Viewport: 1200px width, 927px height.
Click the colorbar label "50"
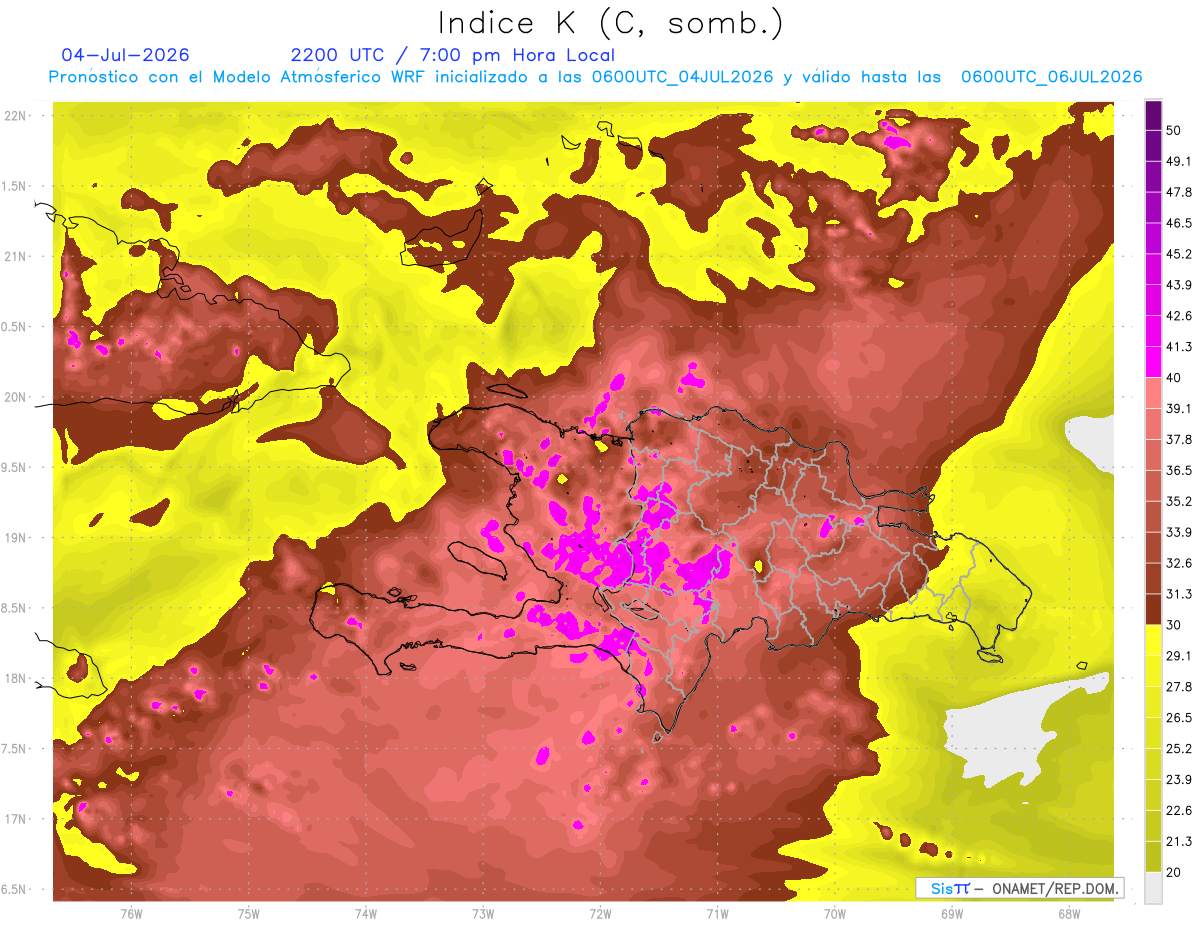(1175, 131)
